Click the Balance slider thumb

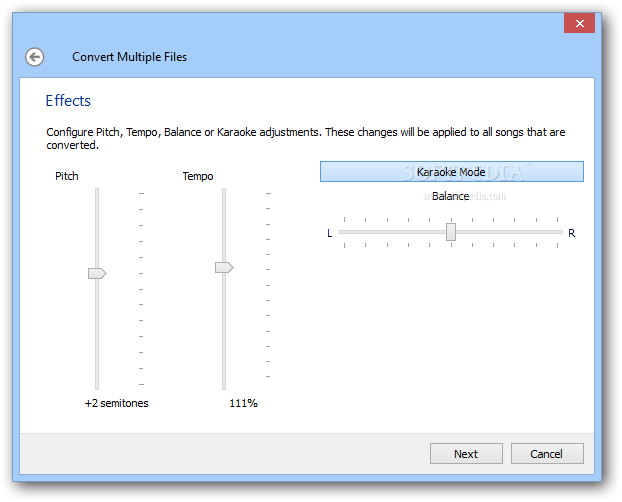pyautogui.click(x=451, y=232)
